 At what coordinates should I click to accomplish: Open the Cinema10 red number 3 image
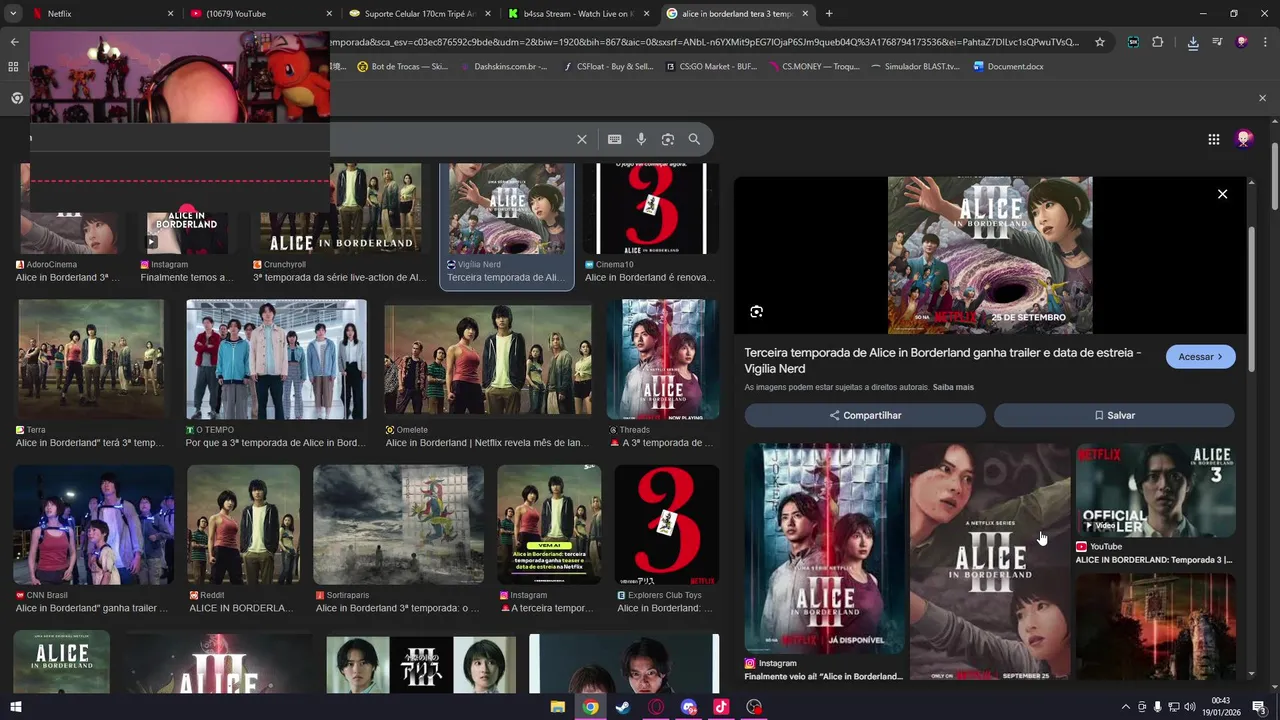651,210
